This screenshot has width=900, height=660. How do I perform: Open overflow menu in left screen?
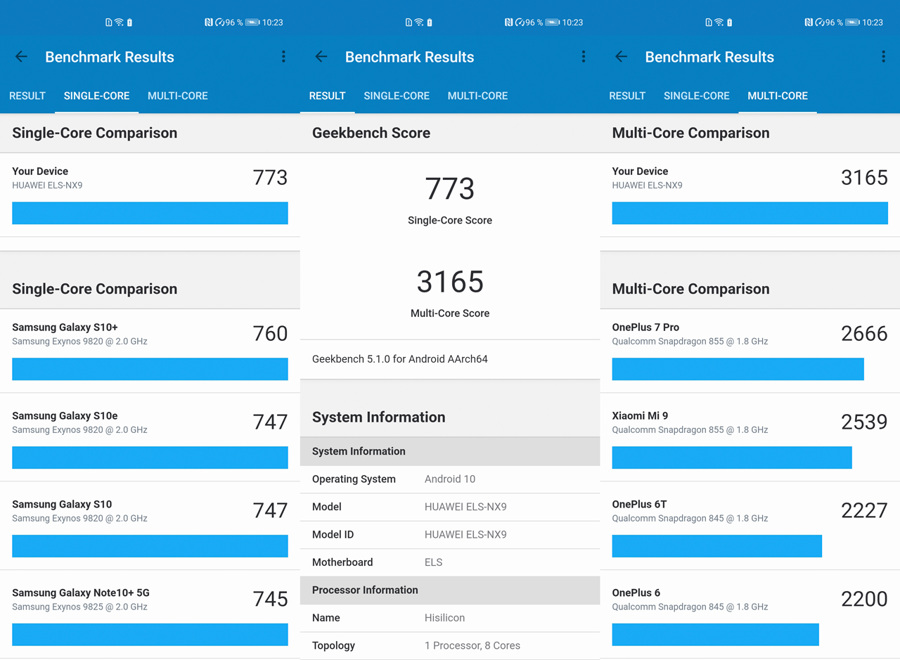pos(283,56)
